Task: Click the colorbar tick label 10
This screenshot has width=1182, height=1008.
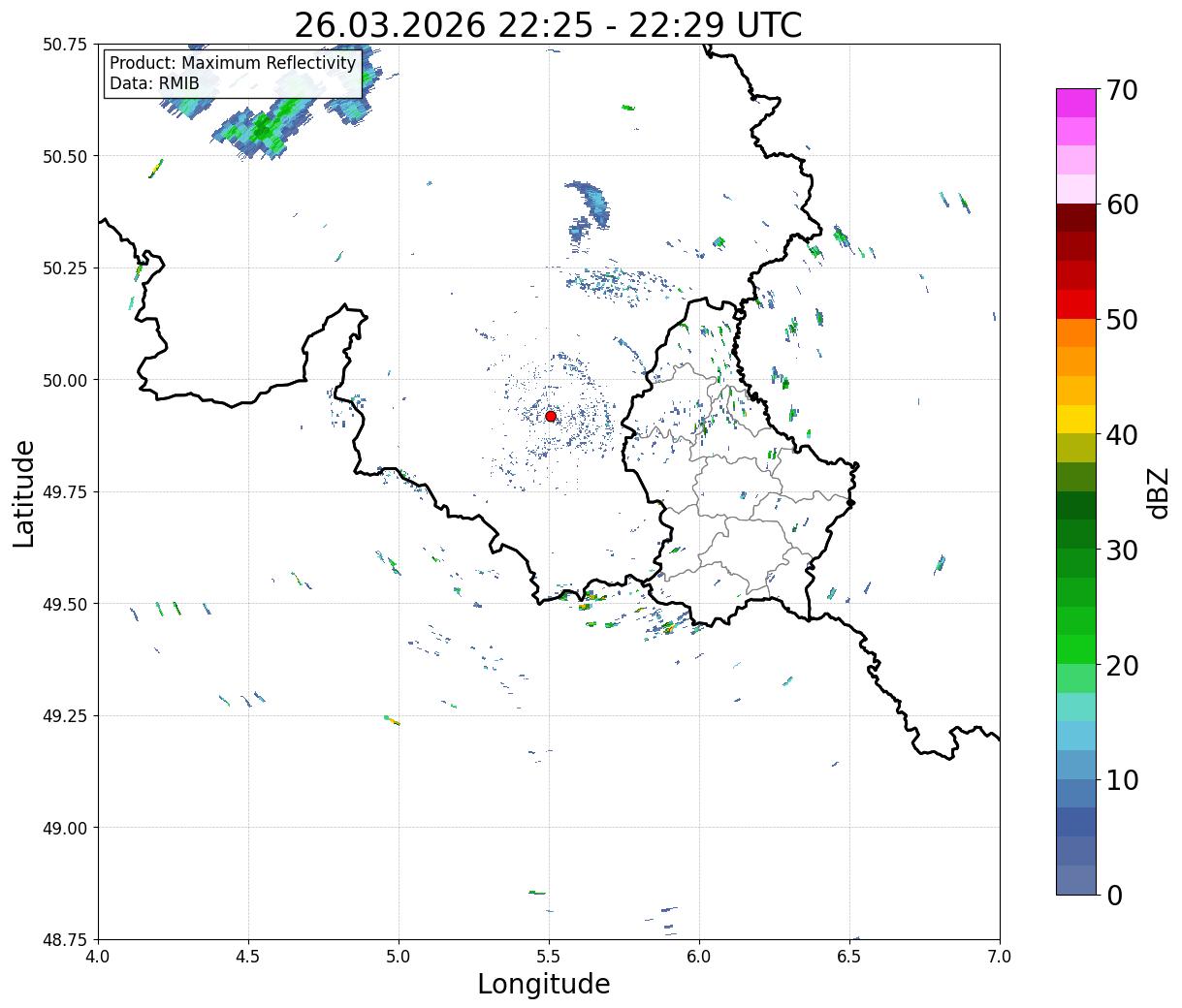Action: (x=1122, y=779)
